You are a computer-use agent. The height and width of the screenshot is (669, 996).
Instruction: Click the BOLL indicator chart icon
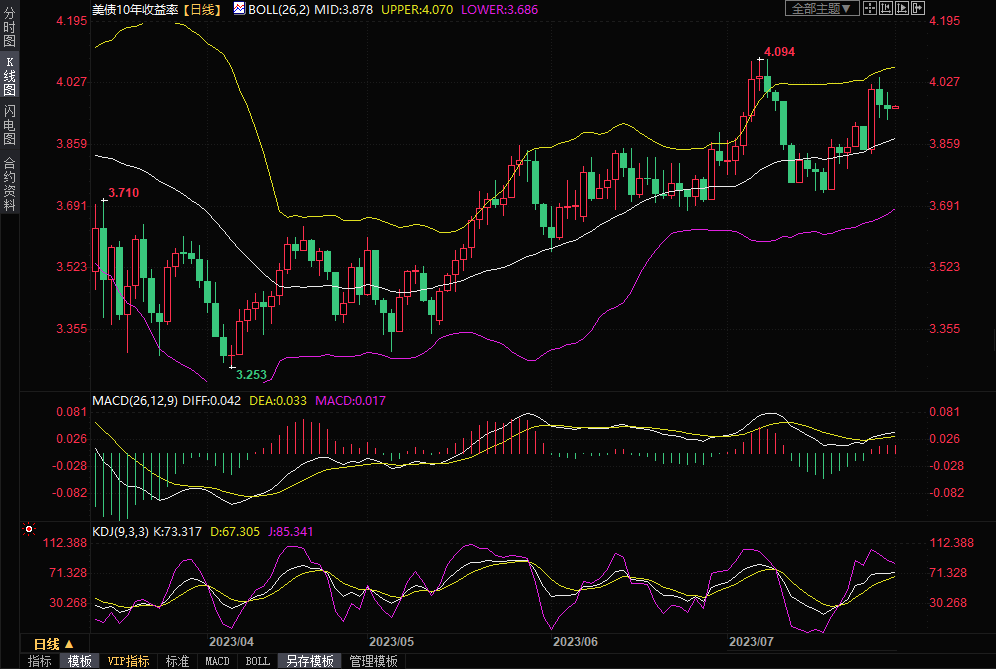pos(238,8)
